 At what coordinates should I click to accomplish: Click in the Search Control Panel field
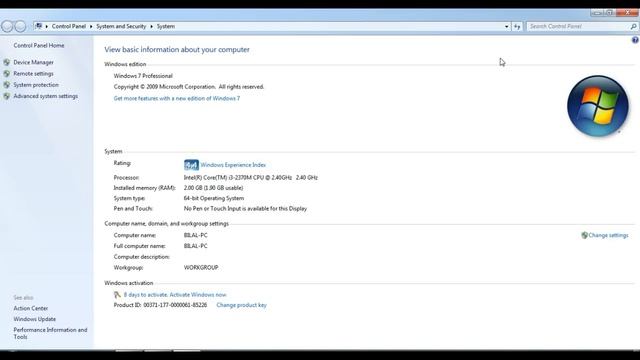[578, 27]
